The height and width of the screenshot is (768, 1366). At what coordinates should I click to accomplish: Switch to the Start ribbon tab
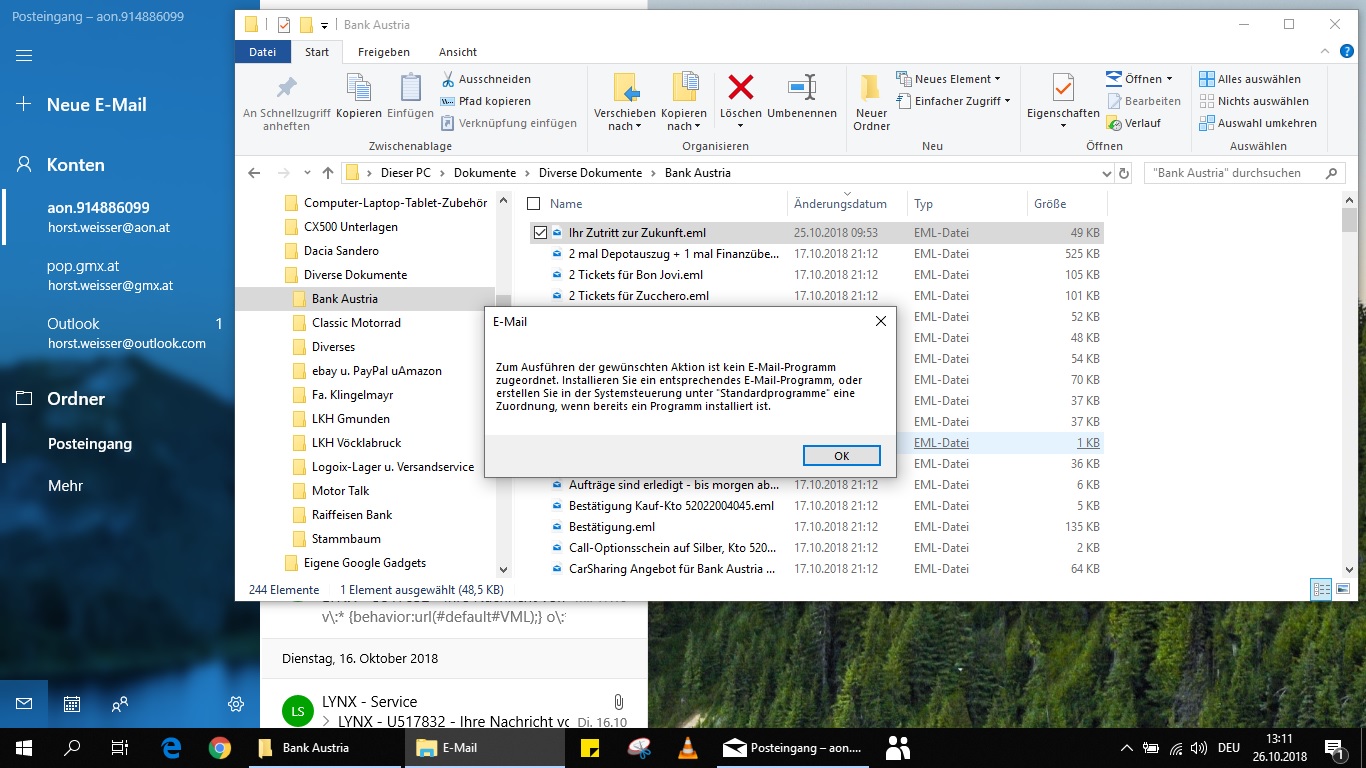click(317, 52)
